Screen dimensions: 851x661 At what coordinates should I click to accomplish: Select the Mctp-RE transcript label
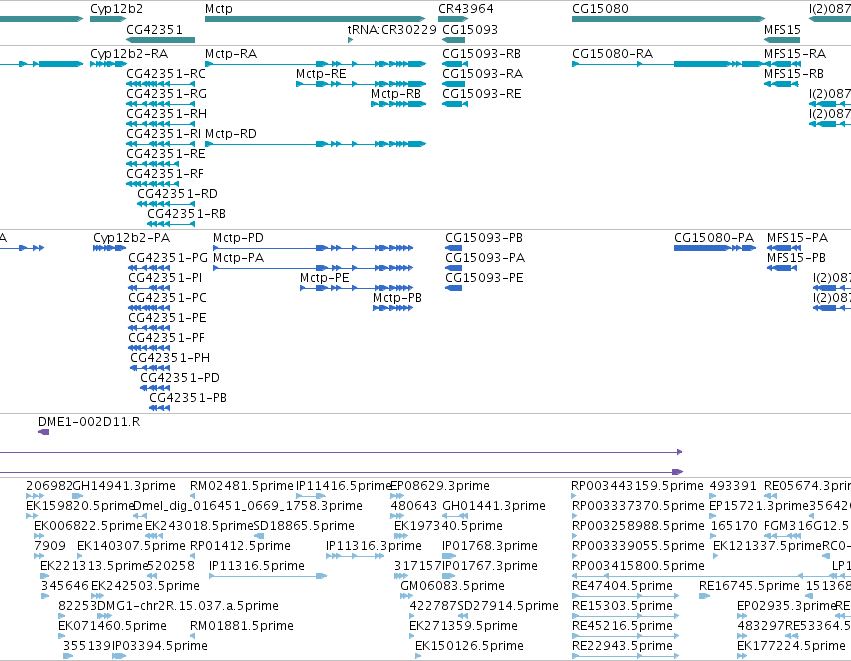pyautogui.click(x=321, y=74)
